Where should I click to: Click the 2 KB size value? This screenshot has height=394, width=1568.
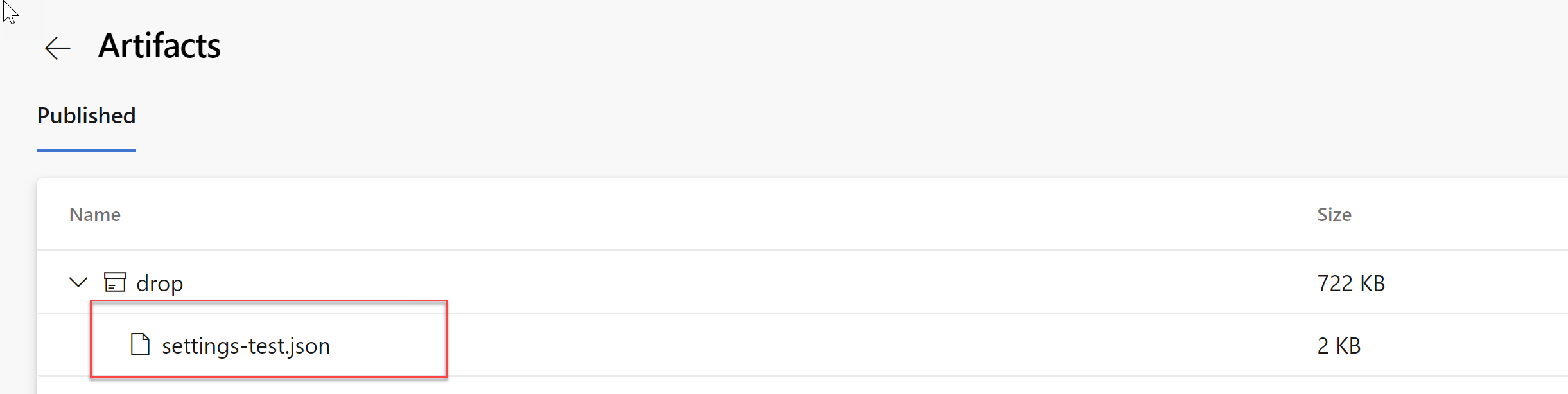tap(1339, 346)
